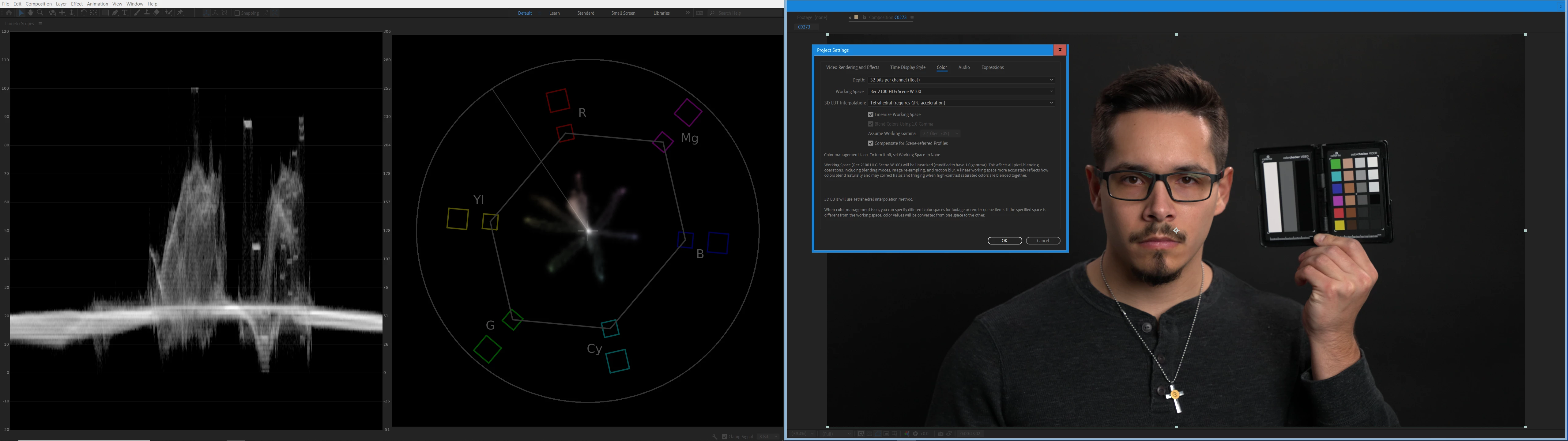The image size is (1568, 441).
Task: Toggle Linearize Working Space checkbox
Action: click(x=870, y=115)
